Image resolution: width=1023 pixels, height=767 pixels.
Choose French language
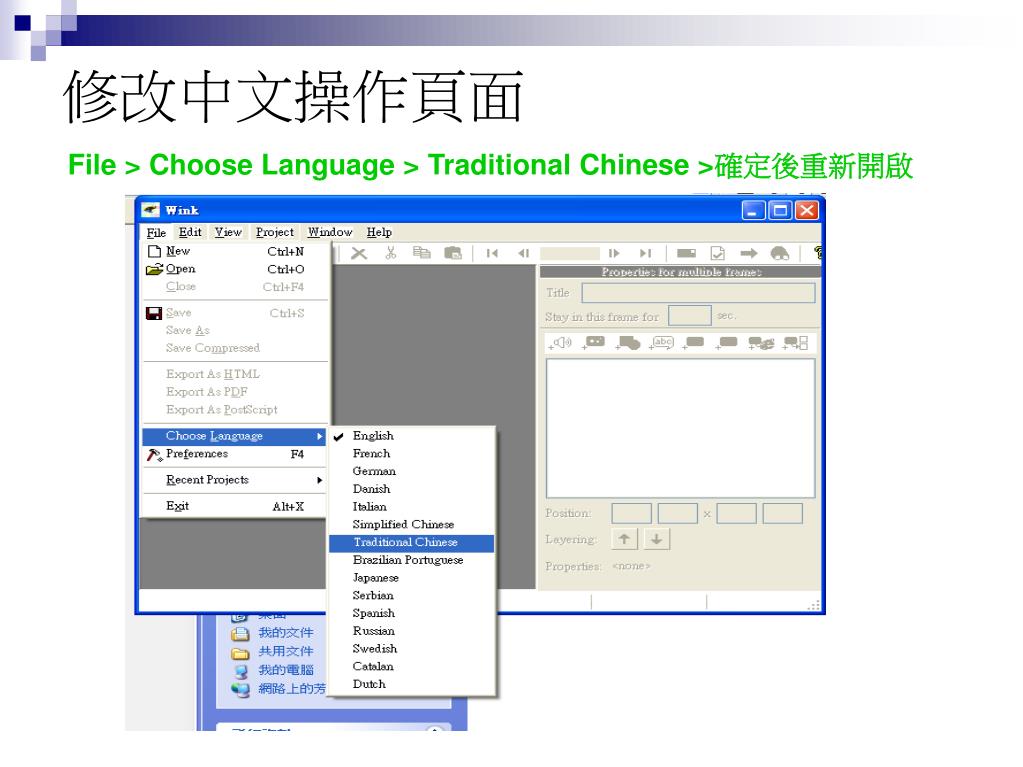(x=412, y=453)
